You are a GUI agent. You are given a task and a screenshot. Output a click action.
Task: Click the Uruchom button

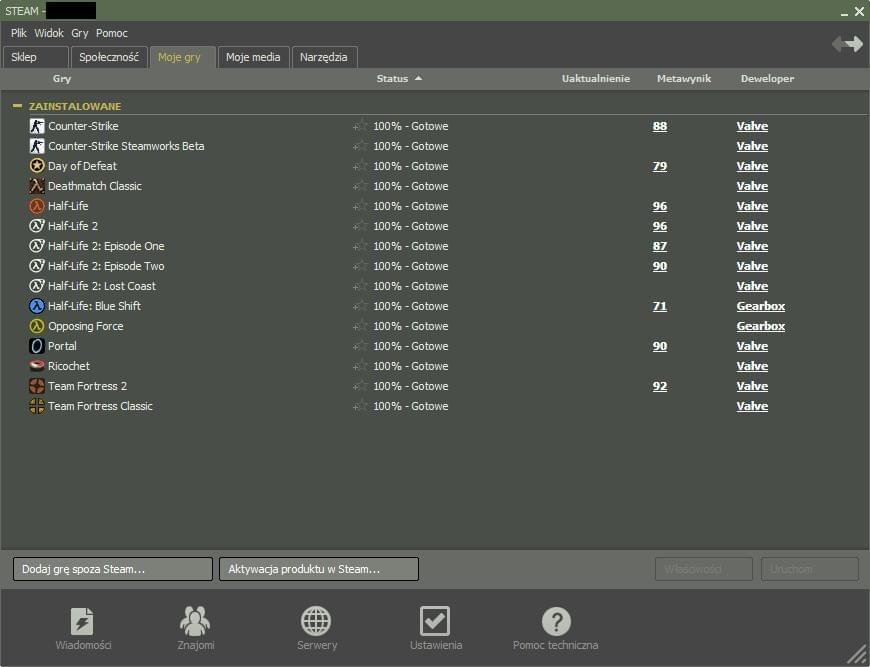click(x=810, y=569)
